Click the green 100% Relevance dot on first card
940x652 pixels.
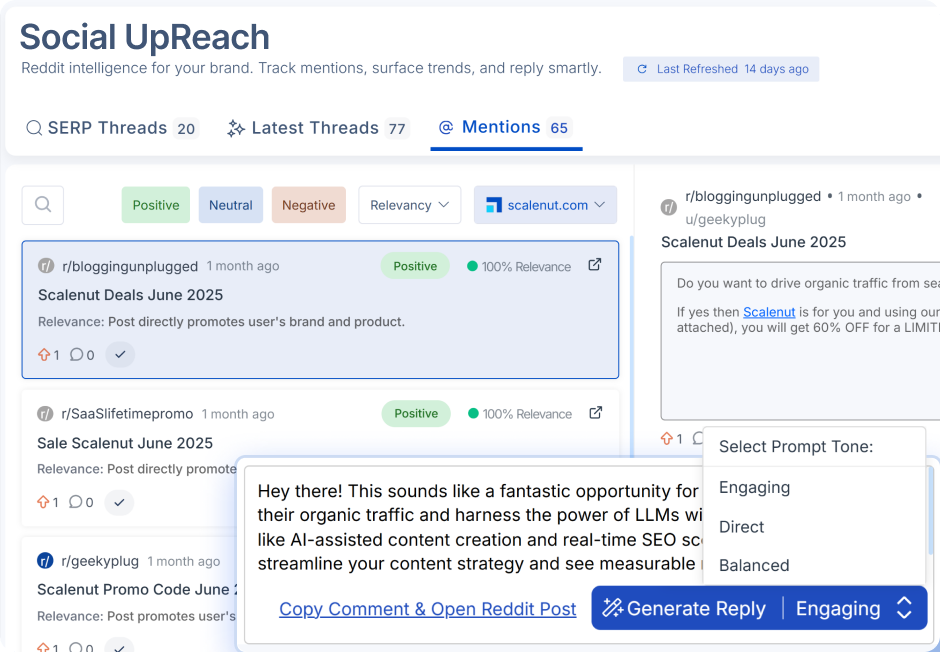point(472,265)
